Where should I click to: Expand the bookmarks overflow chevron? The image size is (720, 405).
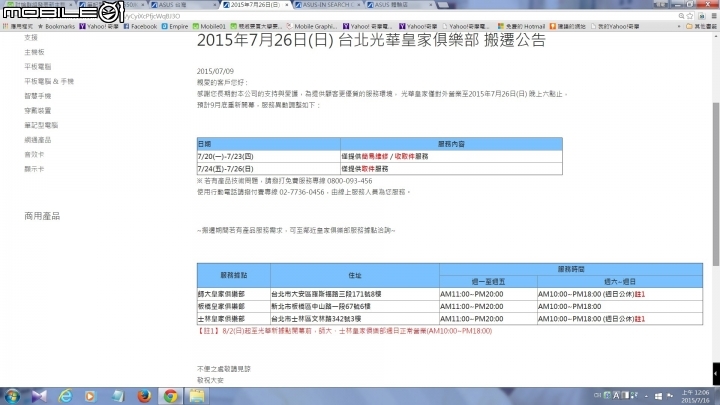point(679,27)
